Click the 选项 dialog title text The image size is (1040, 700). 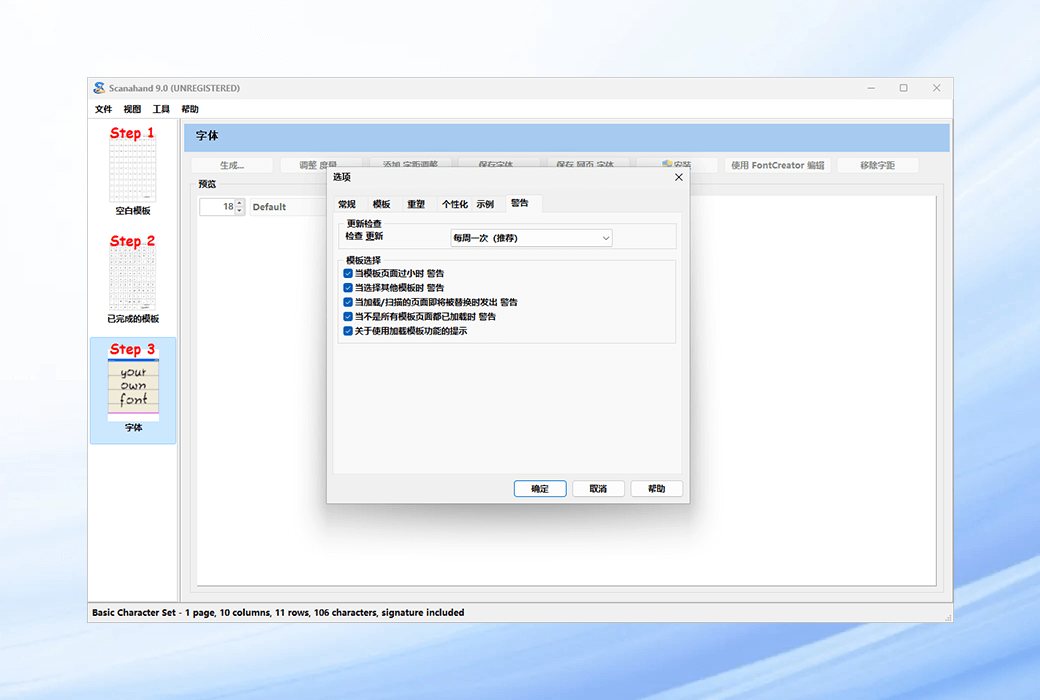342,177
